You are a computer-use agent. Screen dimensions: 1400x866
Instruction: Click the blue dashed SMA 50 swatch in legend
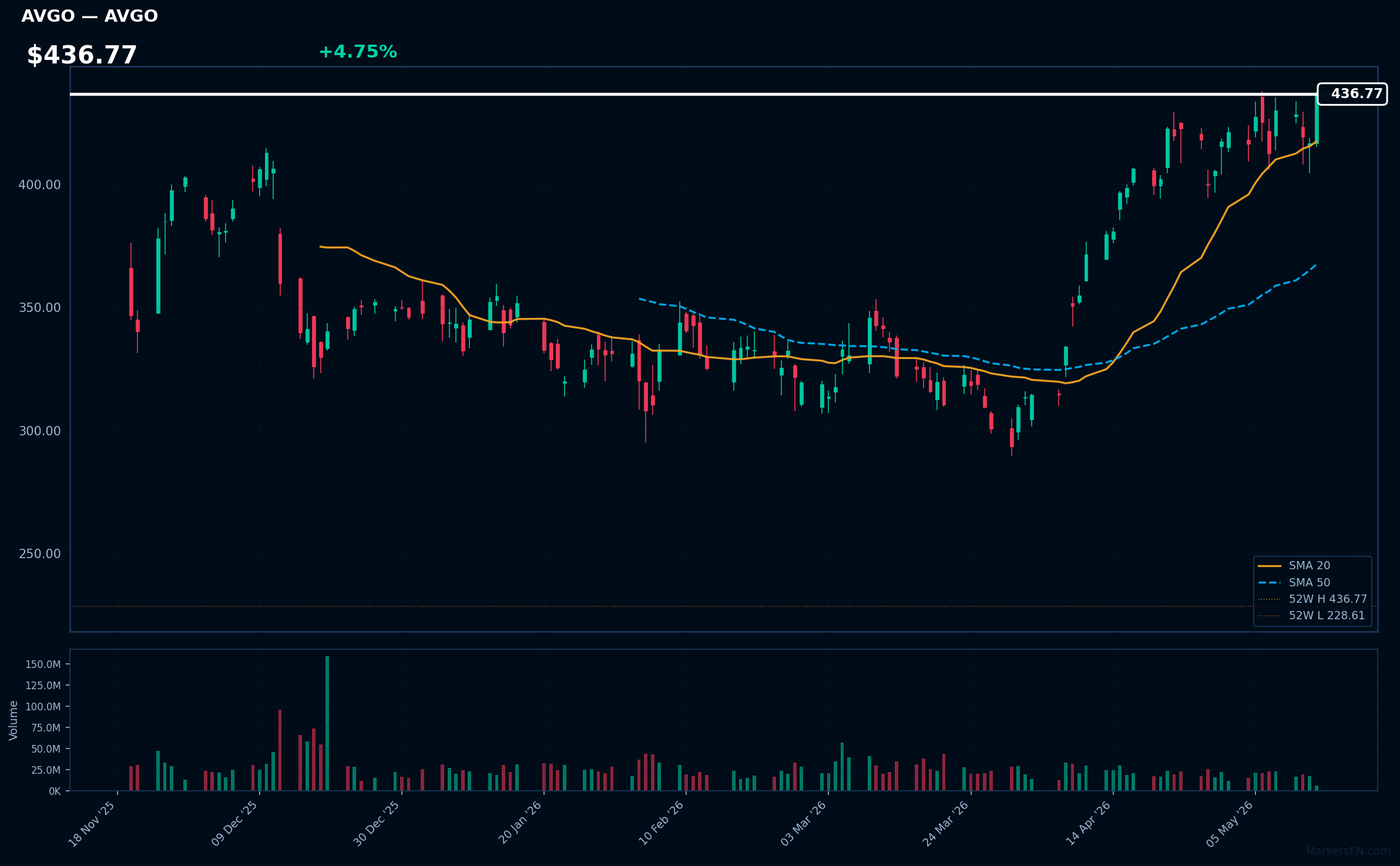click(1270, 583)
